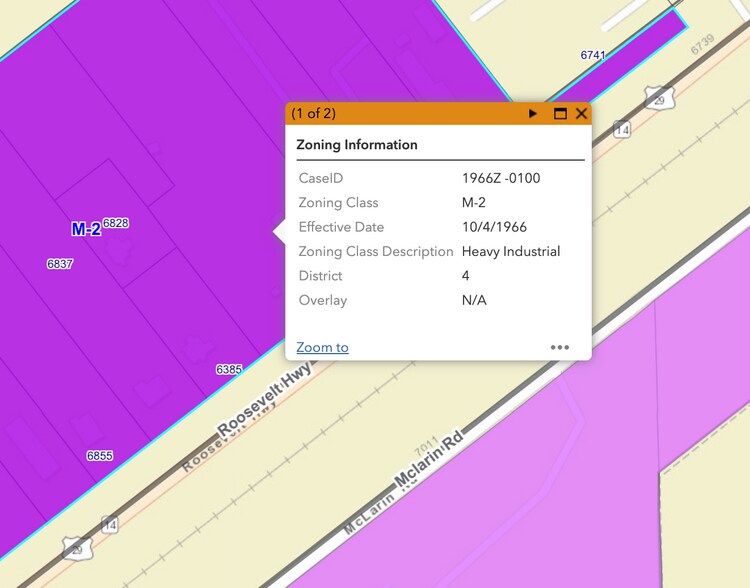Click Route 14 shield right of the popup

pos(622,130)
